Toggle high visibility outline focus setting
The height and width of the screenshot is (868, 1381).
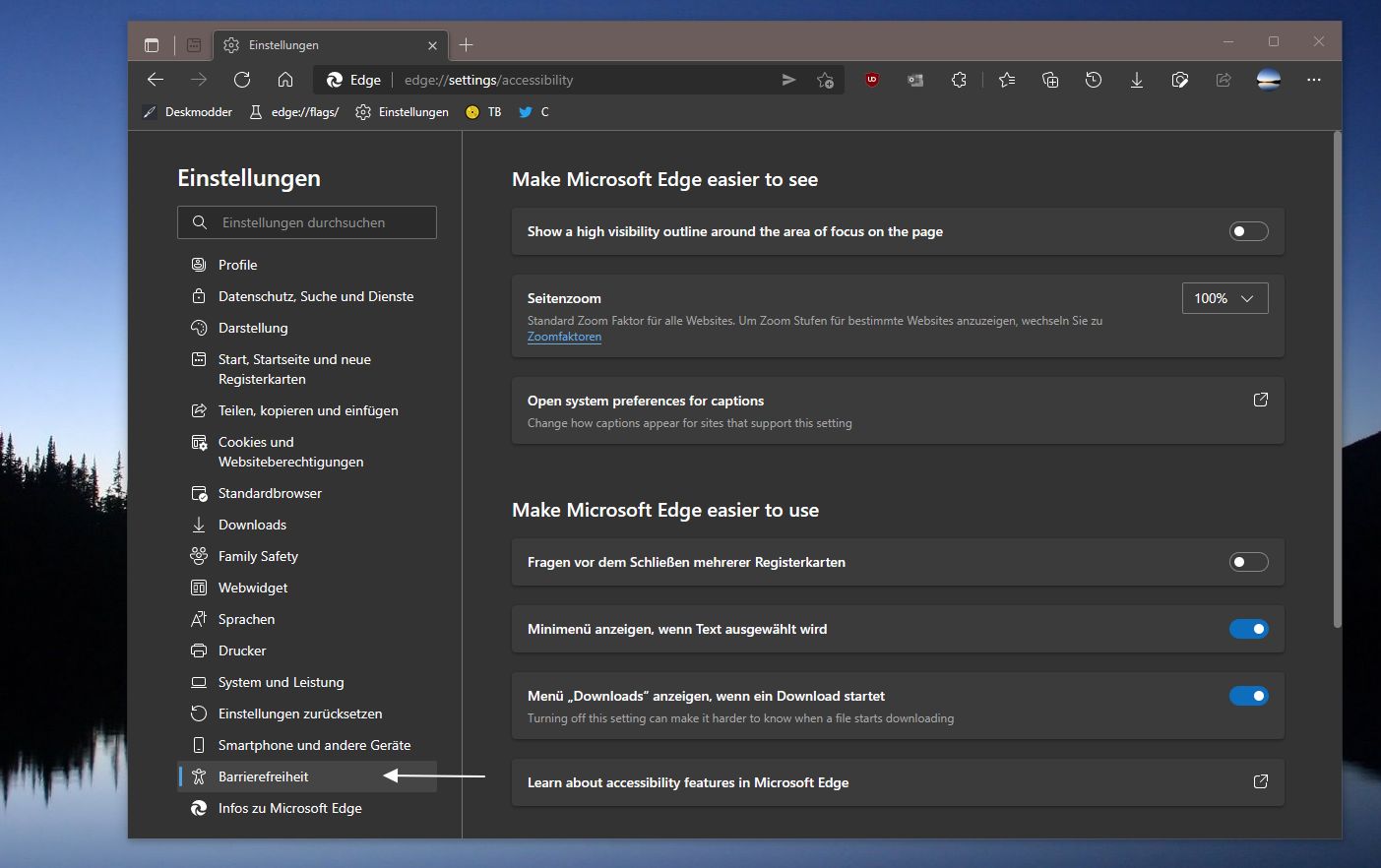1248,231
